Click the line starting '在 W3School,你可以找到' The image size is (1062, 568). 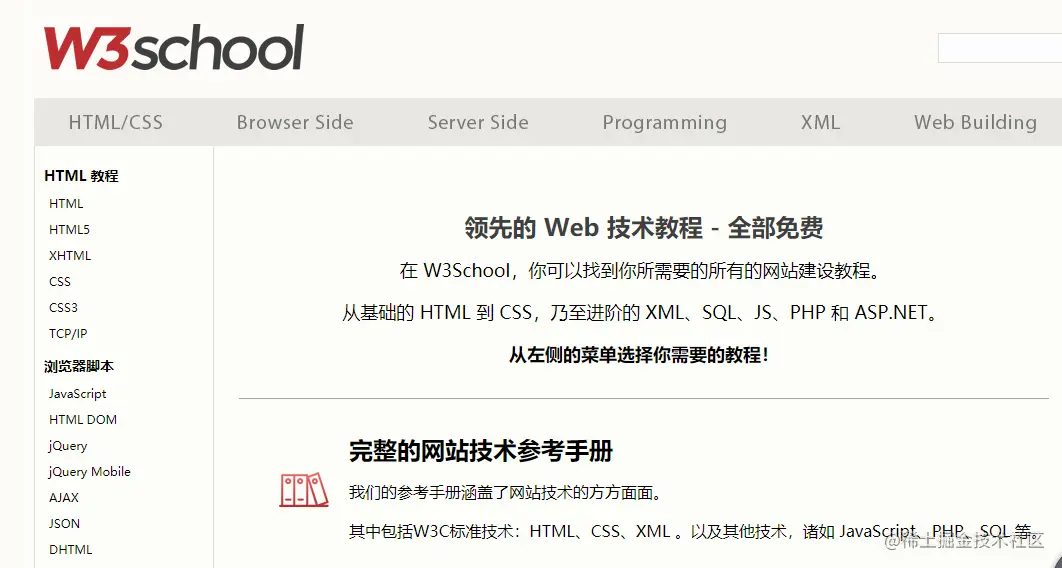tap(641, 271)
